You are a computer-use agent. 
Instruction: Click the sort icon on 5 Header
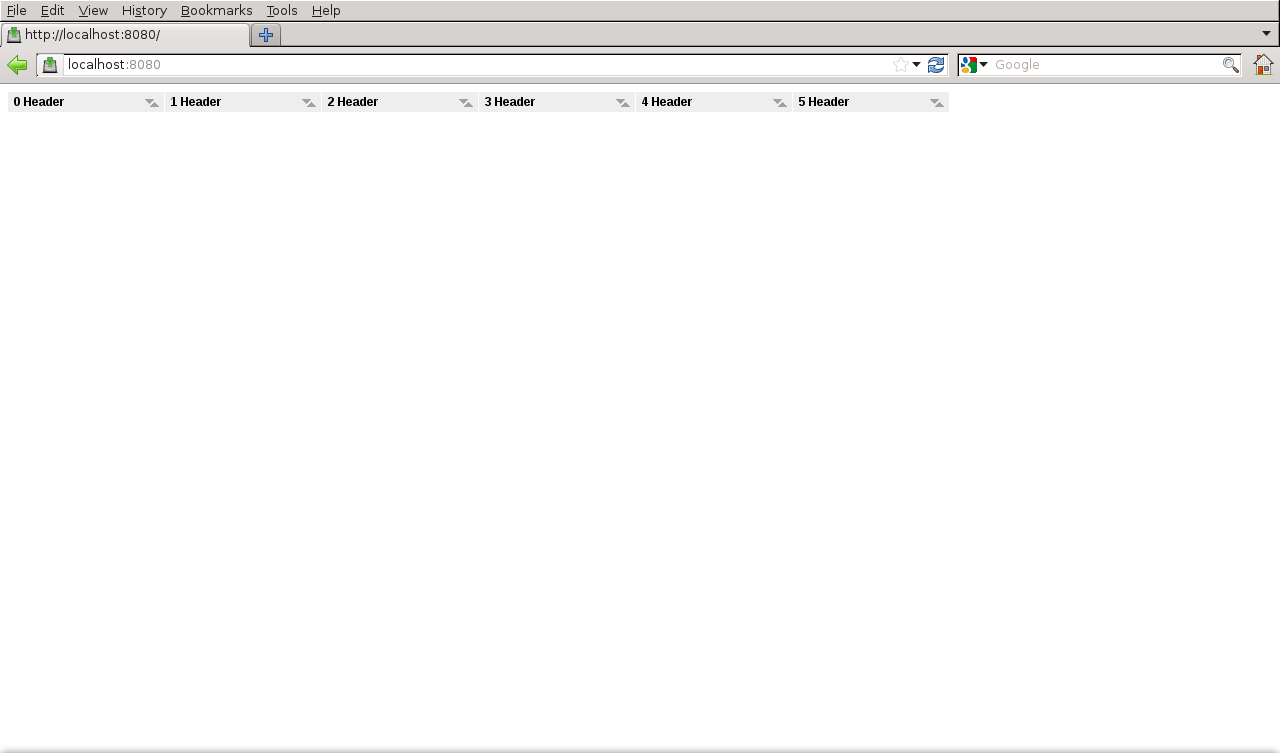tap(937, 102)
